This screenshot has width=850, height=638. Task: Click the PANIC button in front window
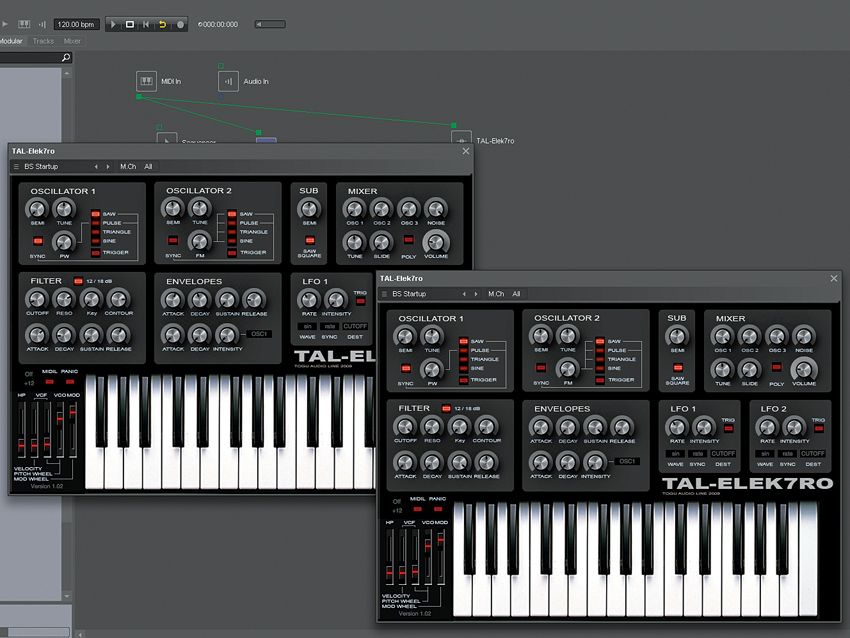point(437,509)
